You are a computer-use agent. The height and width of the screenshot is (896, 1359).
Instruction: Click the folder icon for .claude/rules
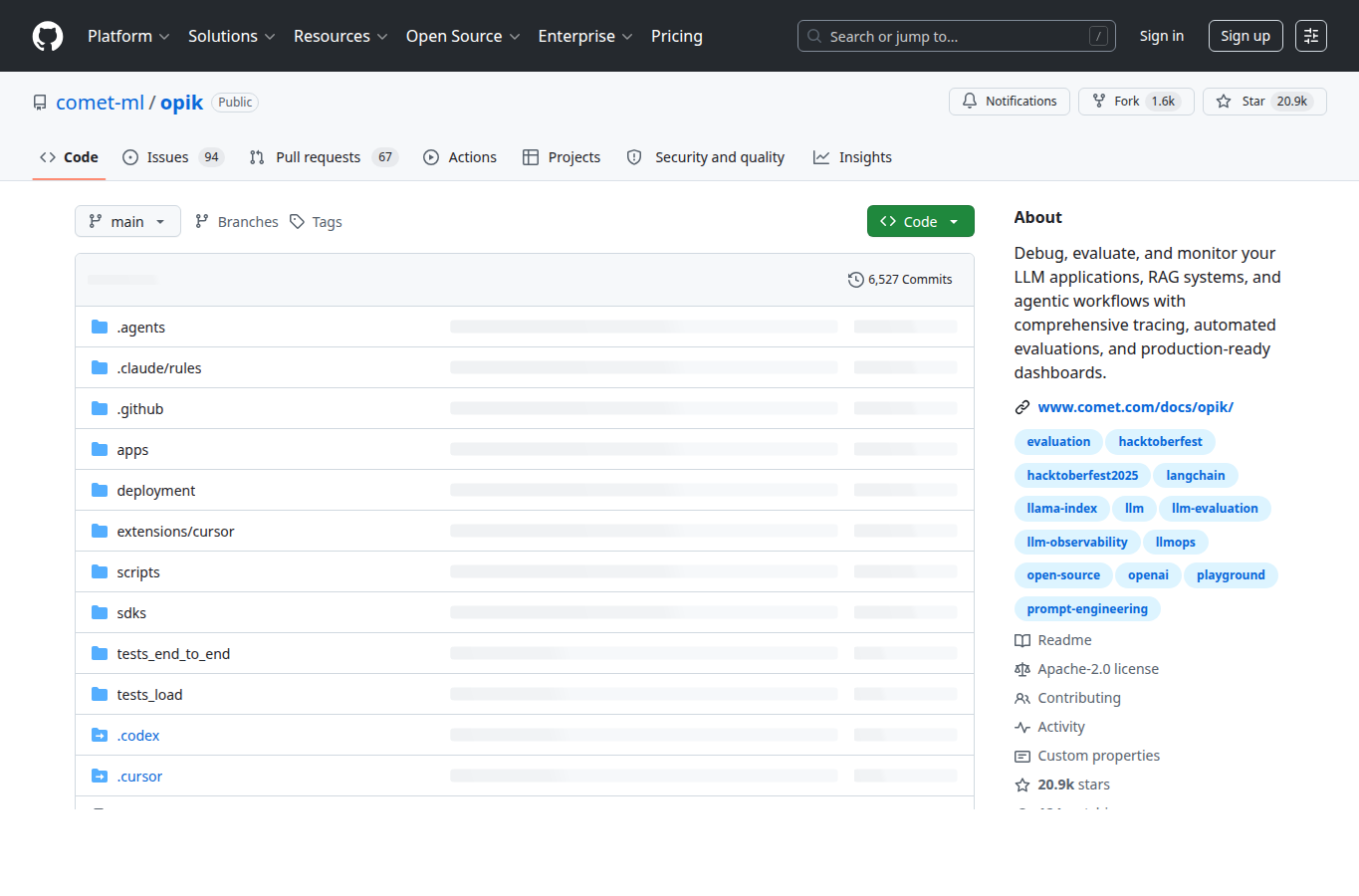point(100,368)
